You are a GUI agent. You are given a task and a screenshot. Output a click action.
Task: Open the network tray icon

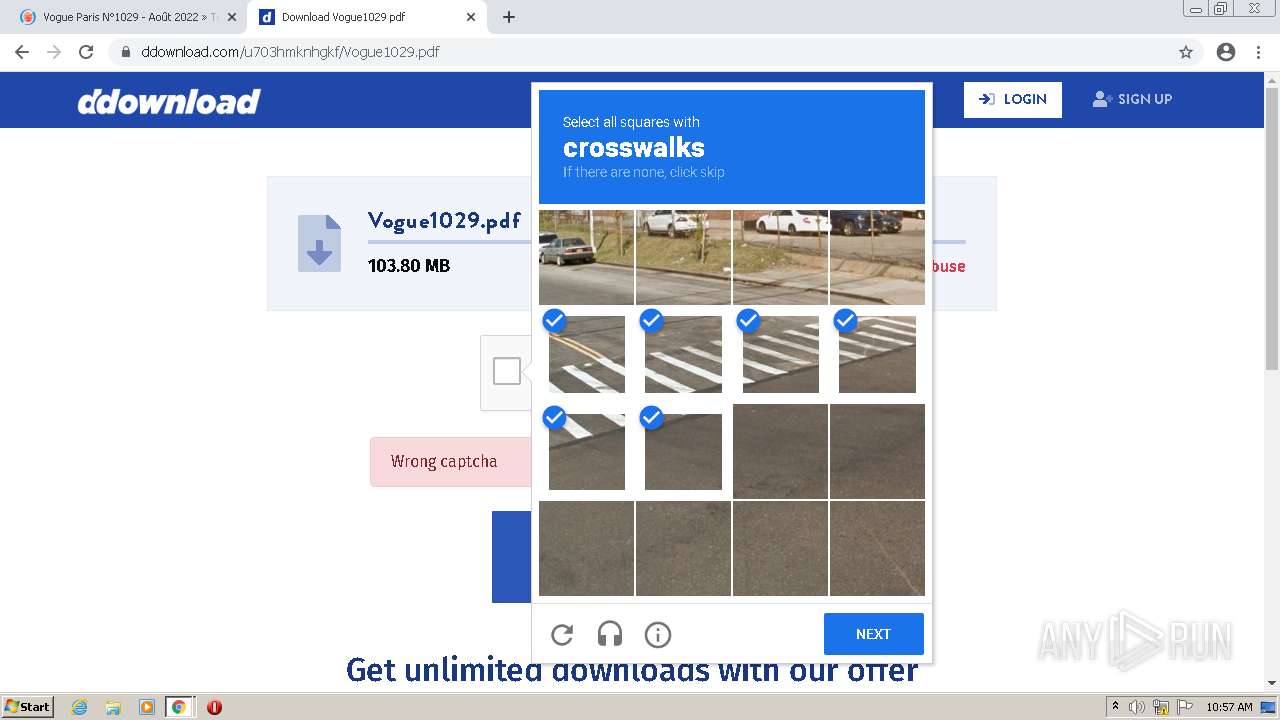[1160, 707]
